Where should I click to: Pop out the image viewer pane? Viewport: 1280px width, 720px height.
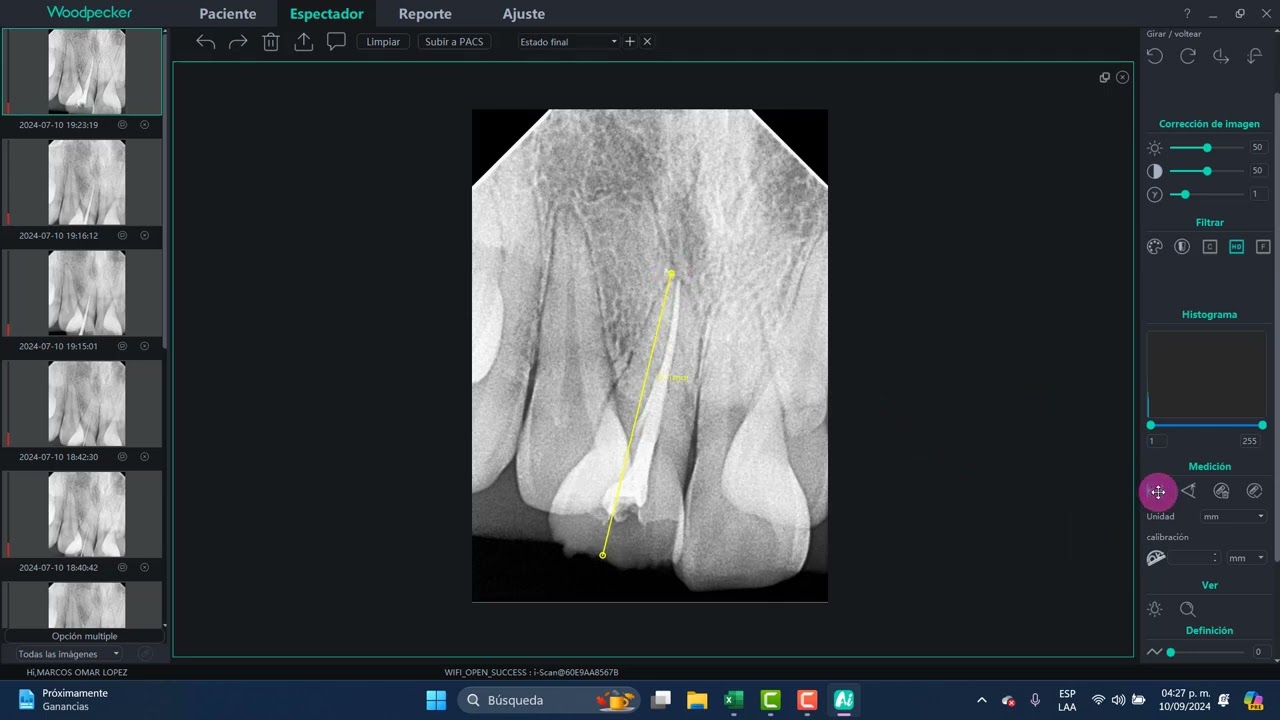tap(1105, 77)
